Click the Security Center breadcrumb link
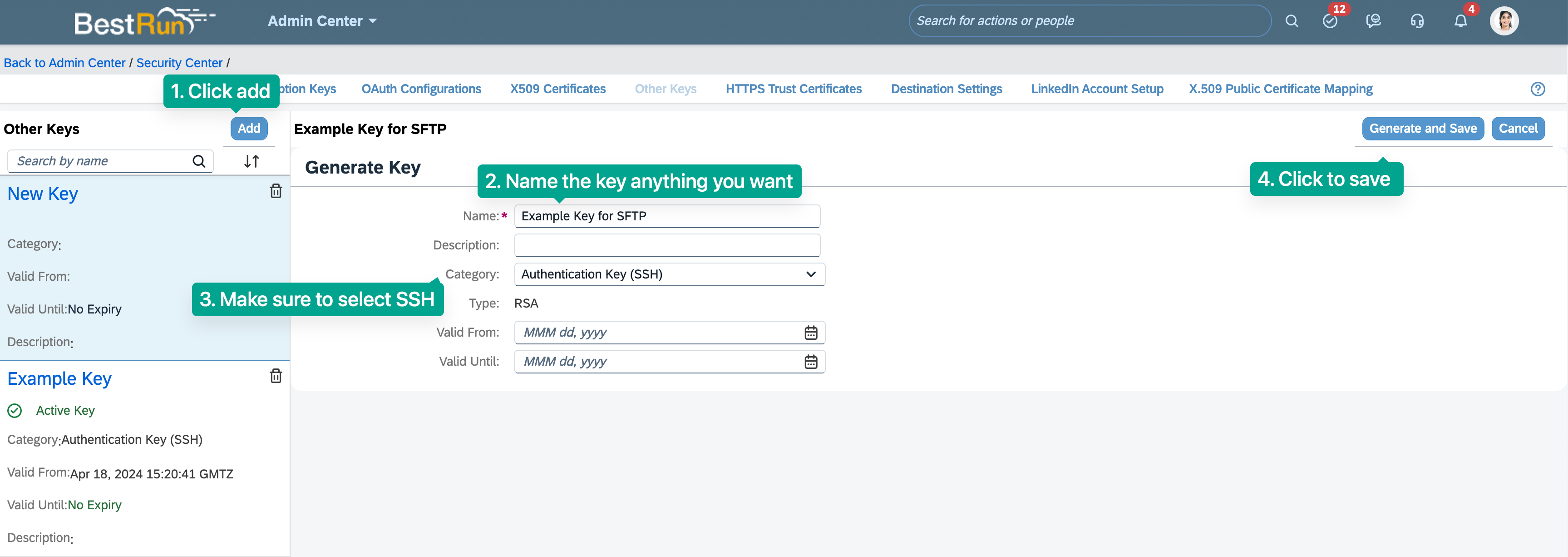 pyautogui.click(x=179, y=63)
